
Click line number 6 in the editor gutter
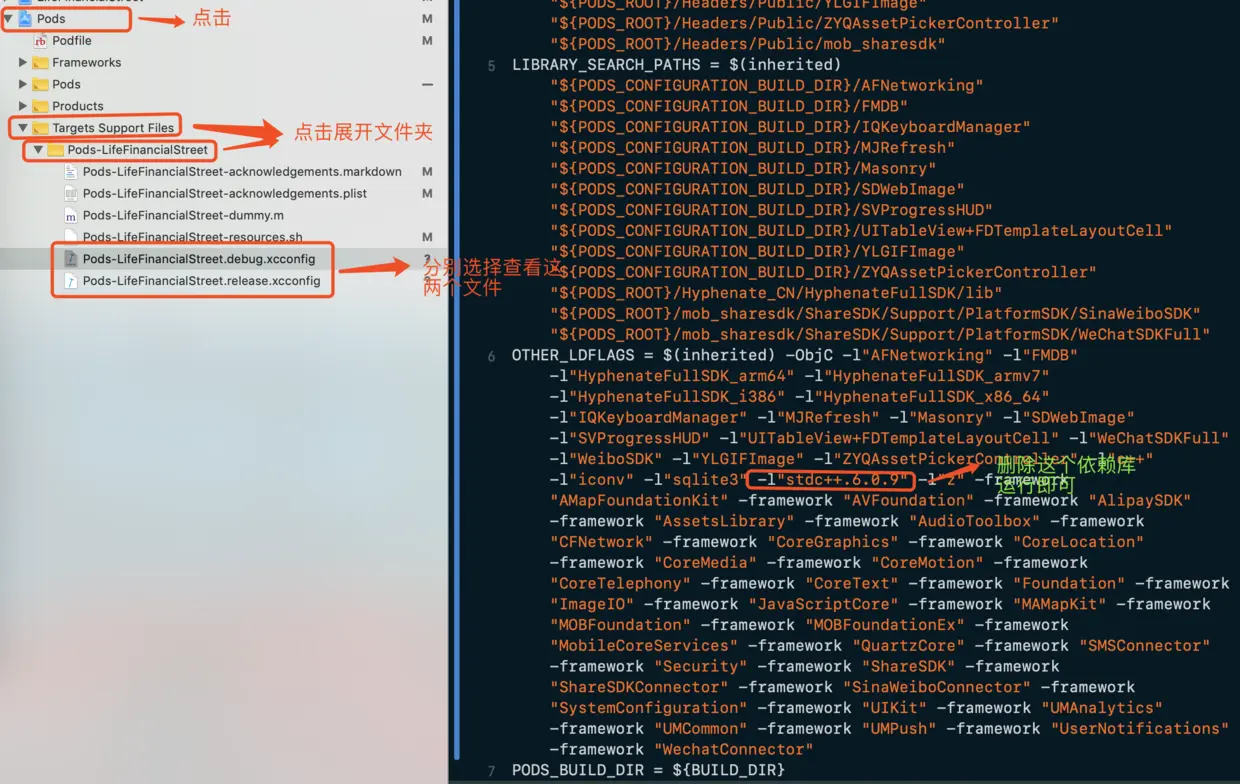(490, 355)
